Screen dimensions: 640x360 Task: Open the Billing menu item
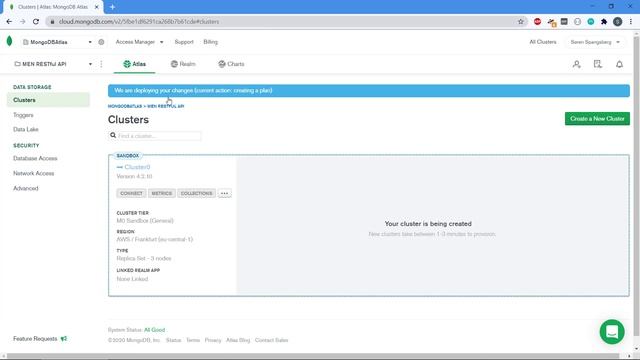(211, 42)
